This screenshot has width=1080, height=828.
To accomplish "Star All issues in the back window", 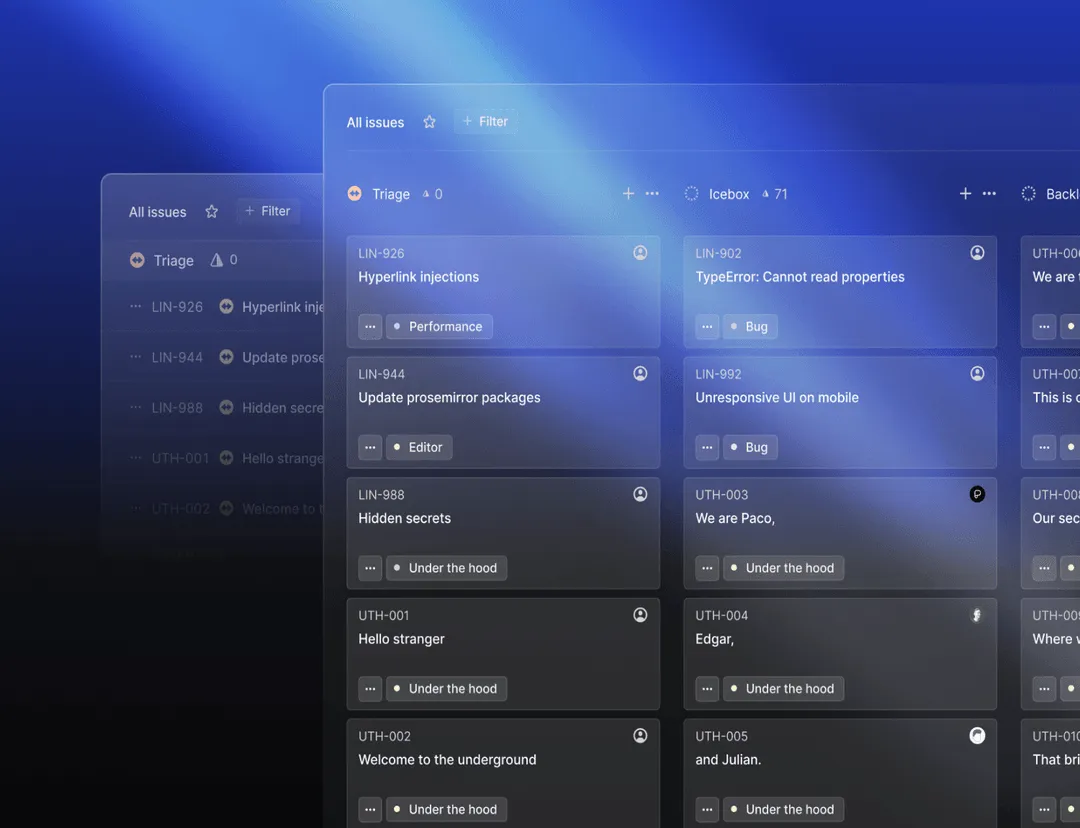I will coord(211,211).
